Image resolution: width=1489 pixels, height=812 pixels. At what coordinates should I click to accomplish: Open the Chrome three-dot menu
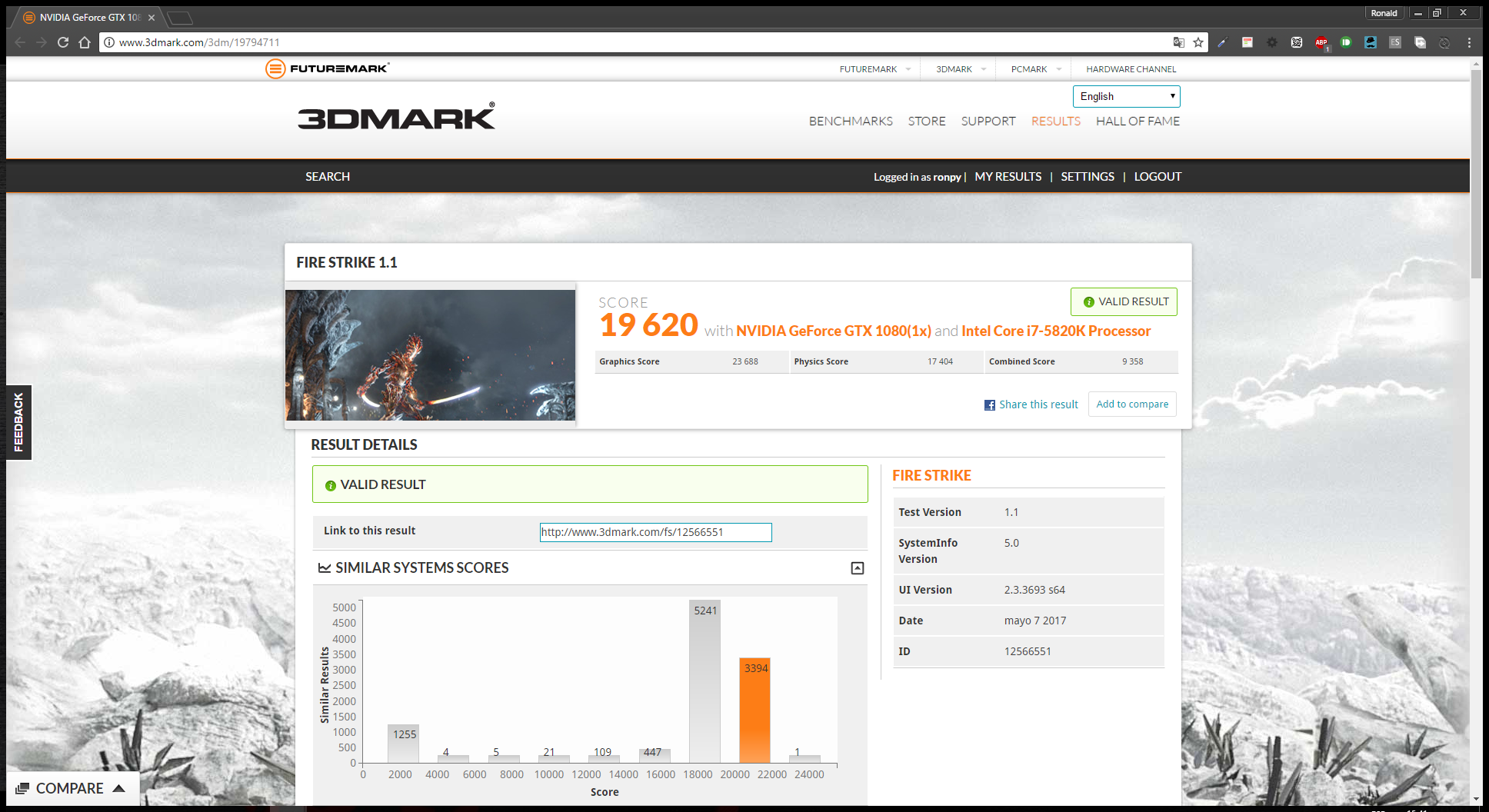(x=1469, y=42)
